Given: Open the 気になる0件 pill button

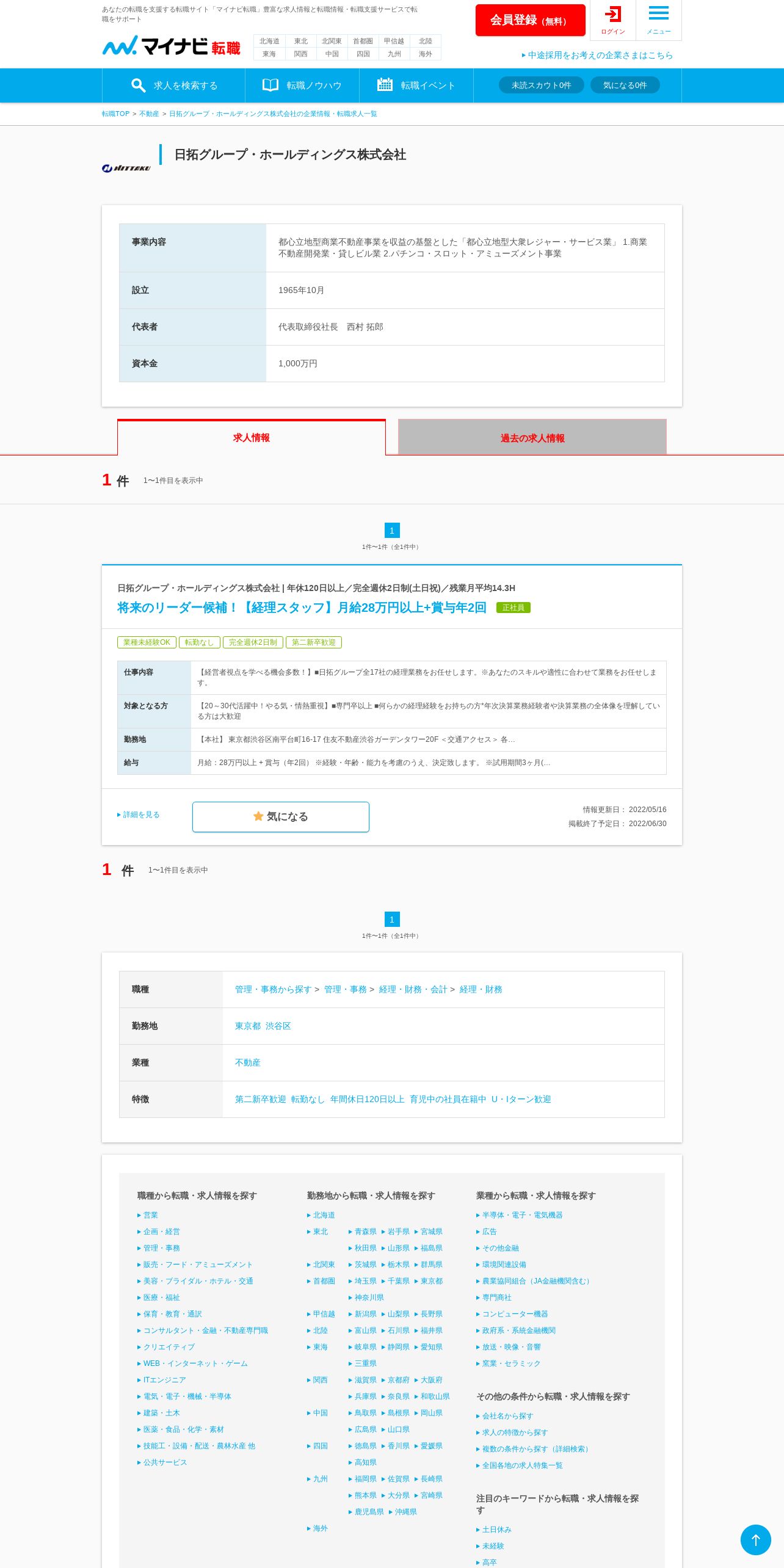Looking at the screenshot, I should (625, 85).
